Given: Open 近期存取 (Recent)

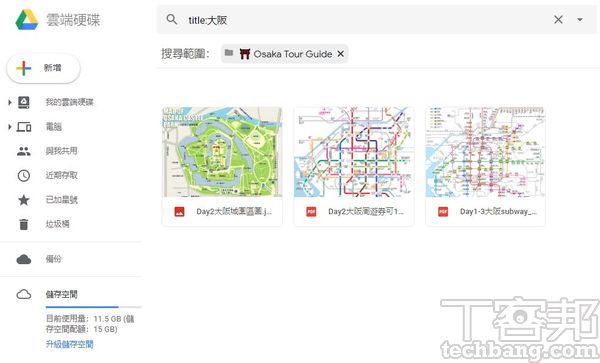Looking at the screenshot, I should (x=62, y=175).
